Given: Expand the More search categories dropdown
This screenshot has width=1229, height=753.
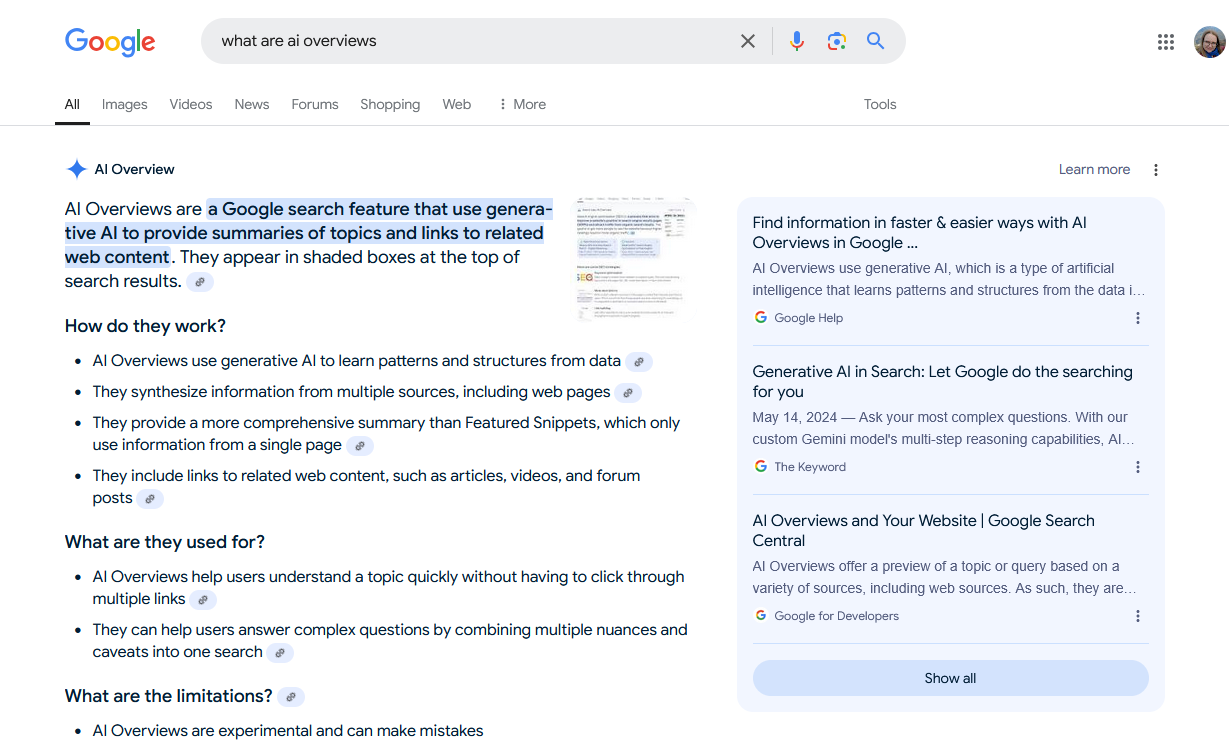Looking at the screenshot, I should (x=520, y=104).
